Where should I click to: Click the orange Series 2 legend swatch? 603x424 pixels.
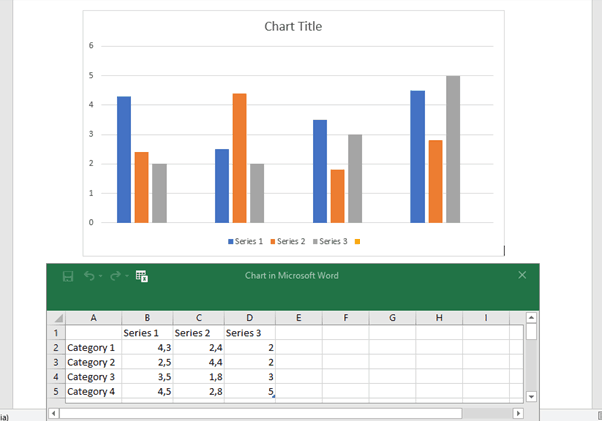272,242
